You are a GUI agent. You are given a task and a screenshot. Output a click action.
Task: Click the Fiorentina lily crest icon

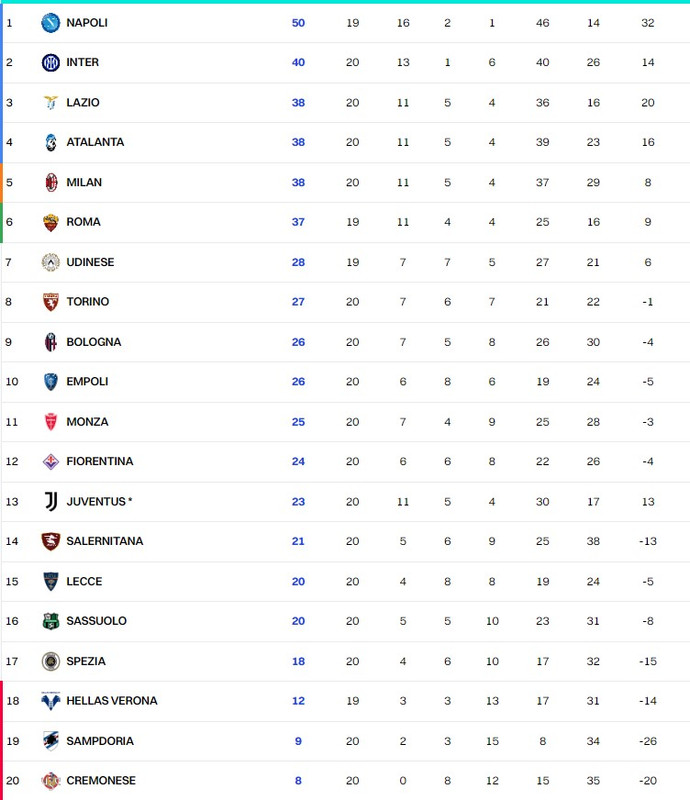coord(51,461)
